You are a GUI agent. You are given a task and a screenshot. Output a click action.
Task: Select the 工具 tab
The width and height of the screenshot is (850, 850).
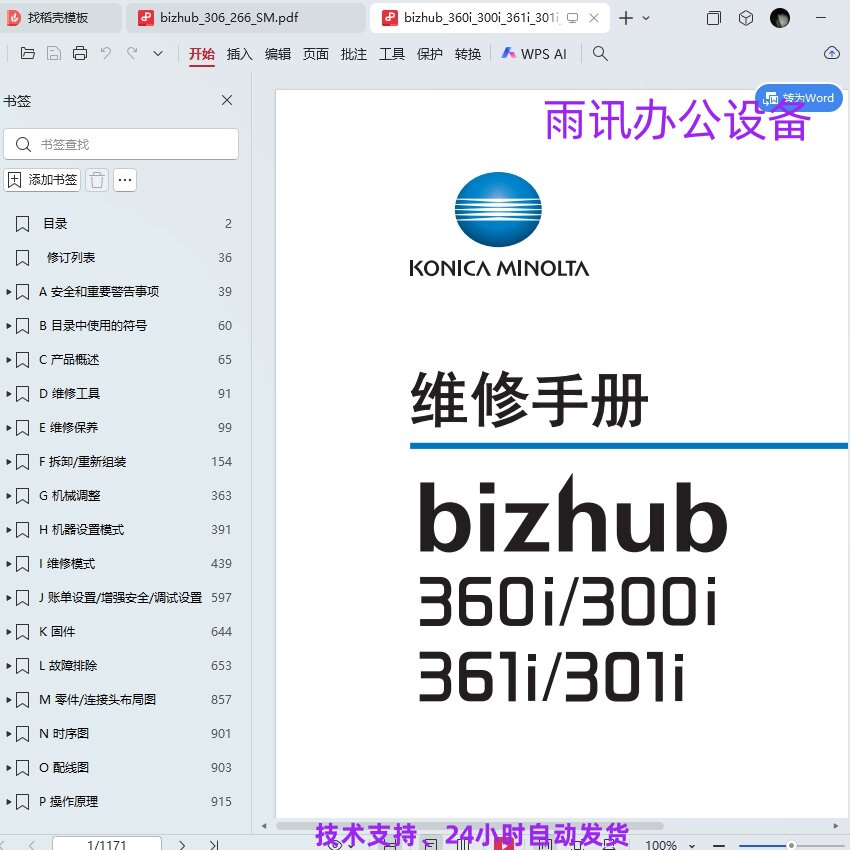pos(391,54)
